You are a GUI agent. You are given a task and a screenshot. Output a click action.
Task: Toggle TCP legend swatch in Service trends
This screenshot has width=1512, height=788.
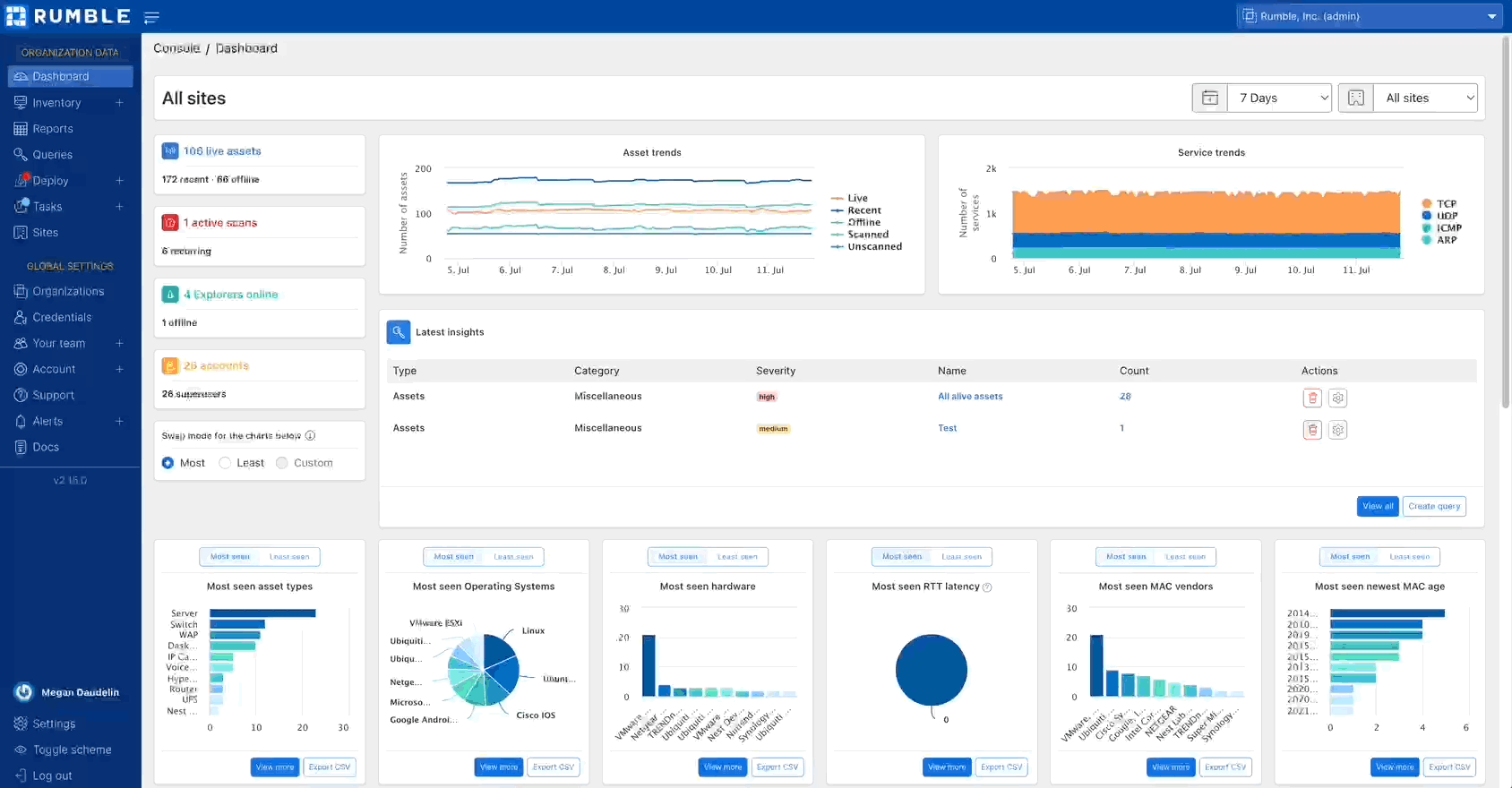click(1427, 204)
